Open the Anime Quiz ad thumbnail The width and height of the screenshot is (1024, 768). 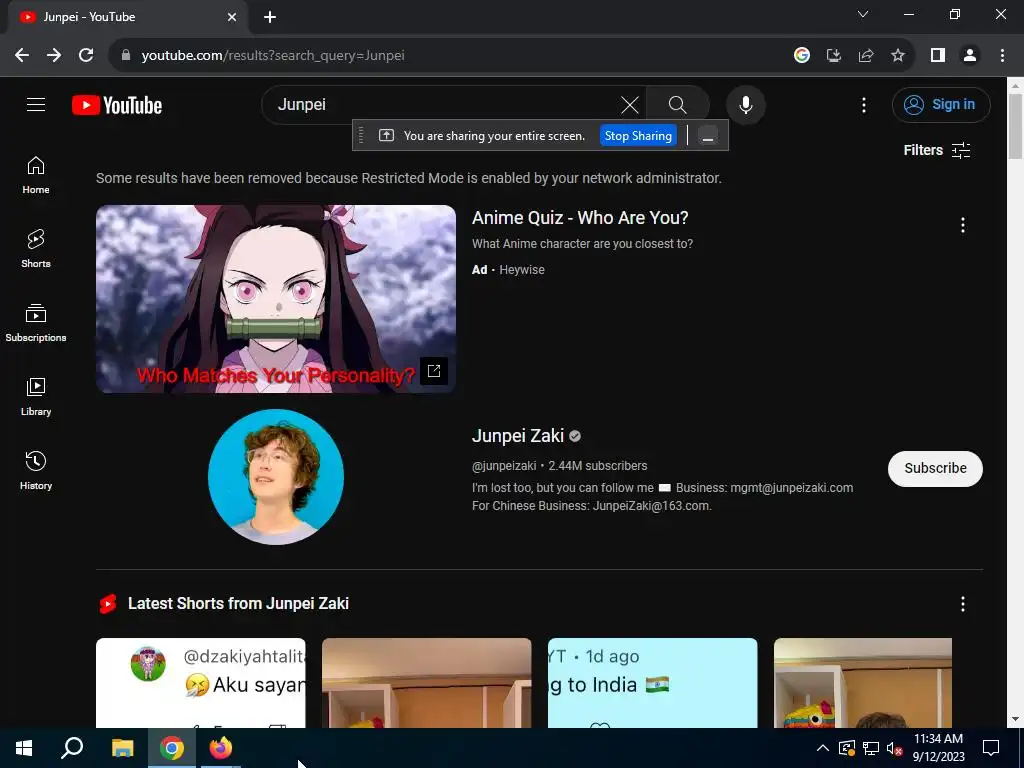tap(276, 299)
